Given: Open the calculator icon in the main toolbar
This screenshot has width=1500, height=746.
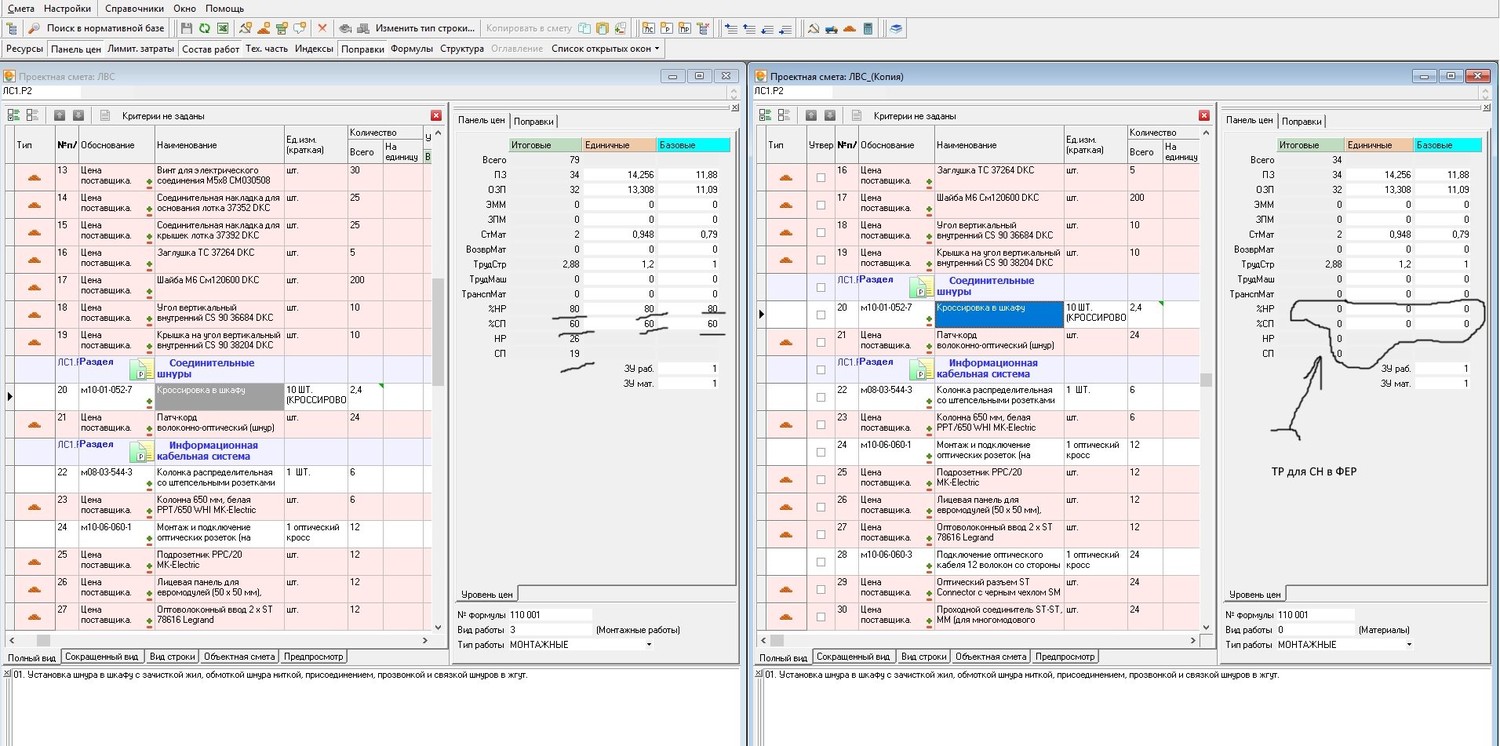Looking at the screenshot, I should point(867,28).
